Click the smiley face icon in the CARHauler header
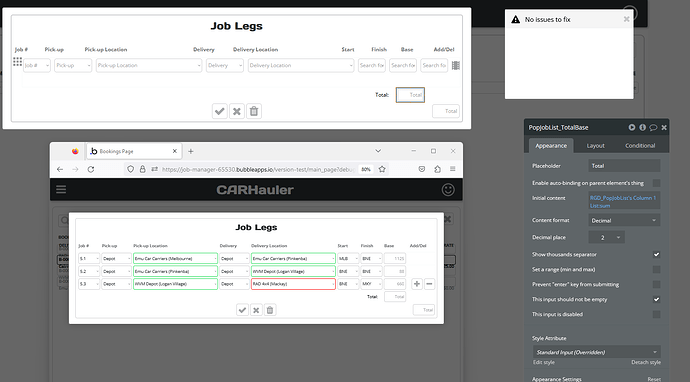 pyautogui.click(x=448, y=190)
